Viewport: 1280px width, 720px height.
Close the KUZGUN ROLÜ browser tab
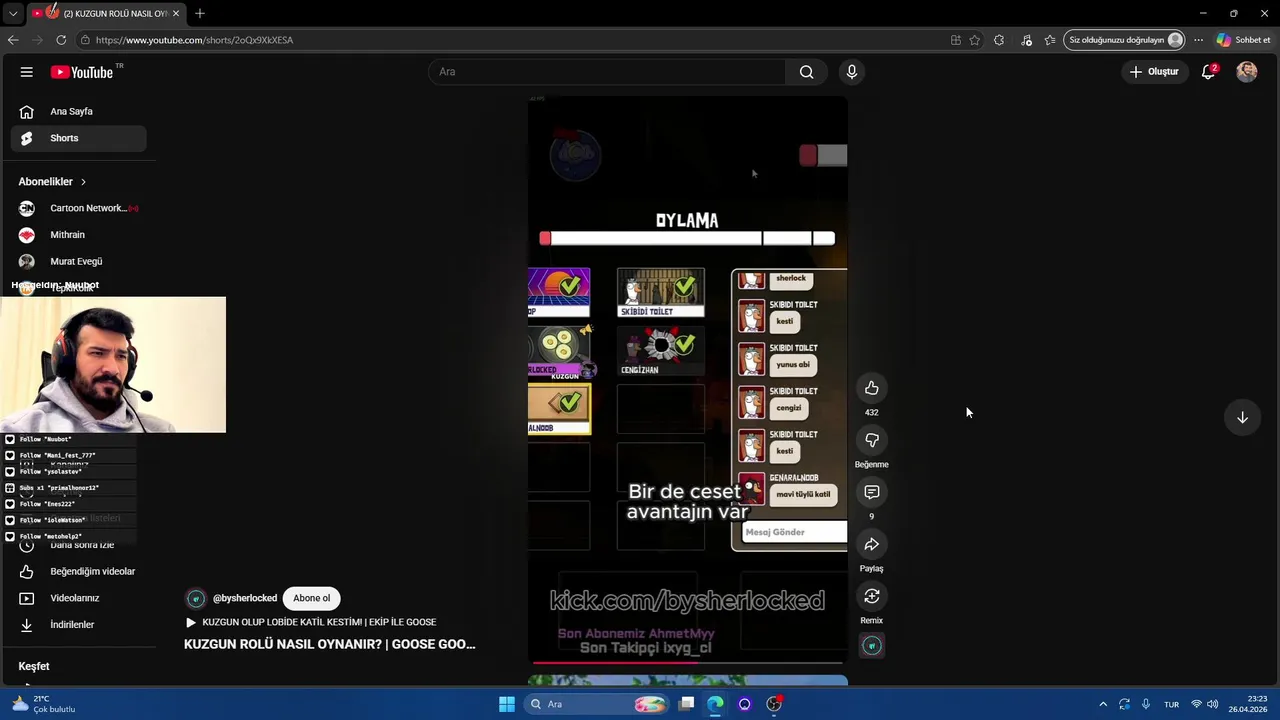tap(178, 13)
